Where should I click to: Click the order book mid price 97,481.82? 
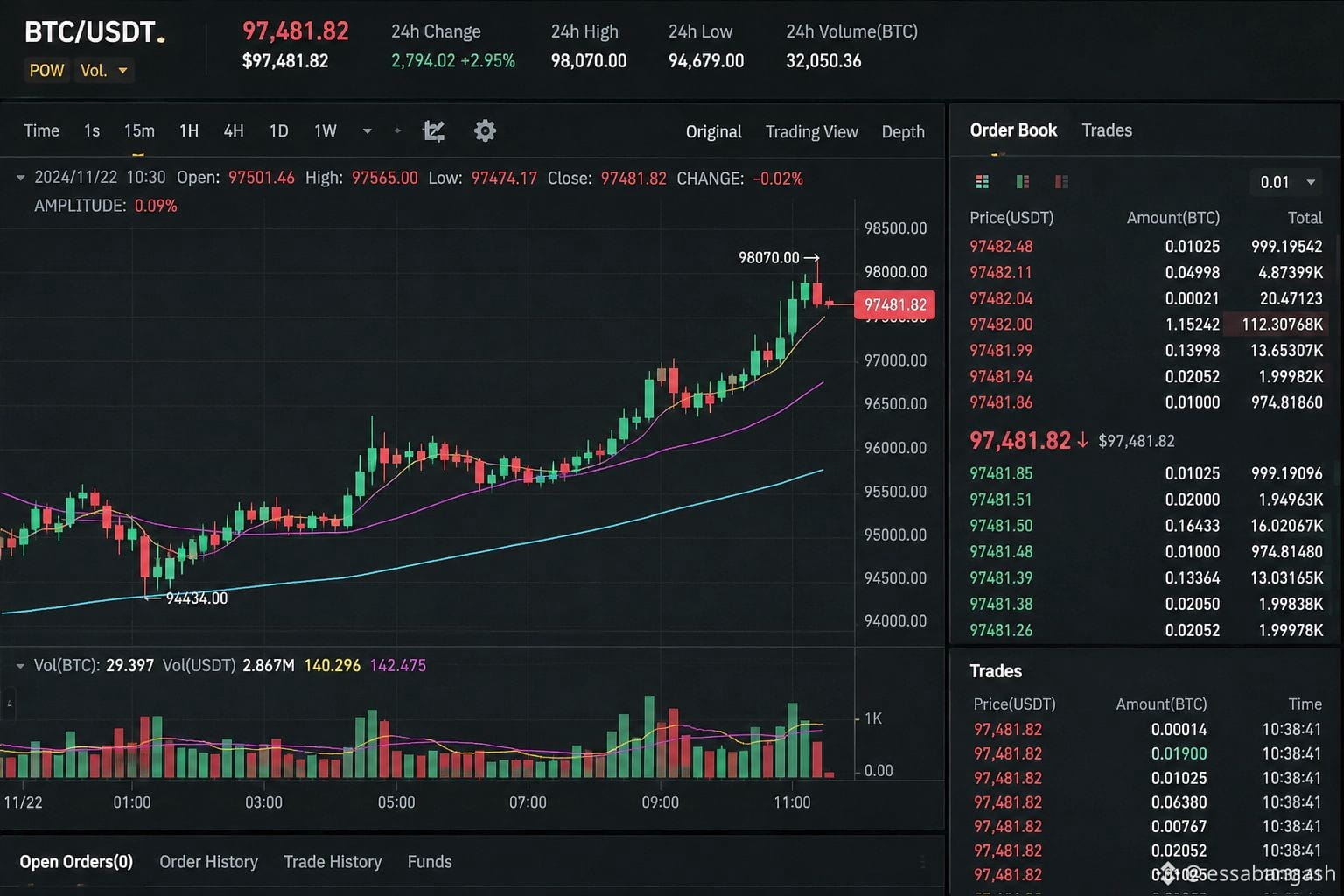pyautogui.click(x=1020, y=440)
